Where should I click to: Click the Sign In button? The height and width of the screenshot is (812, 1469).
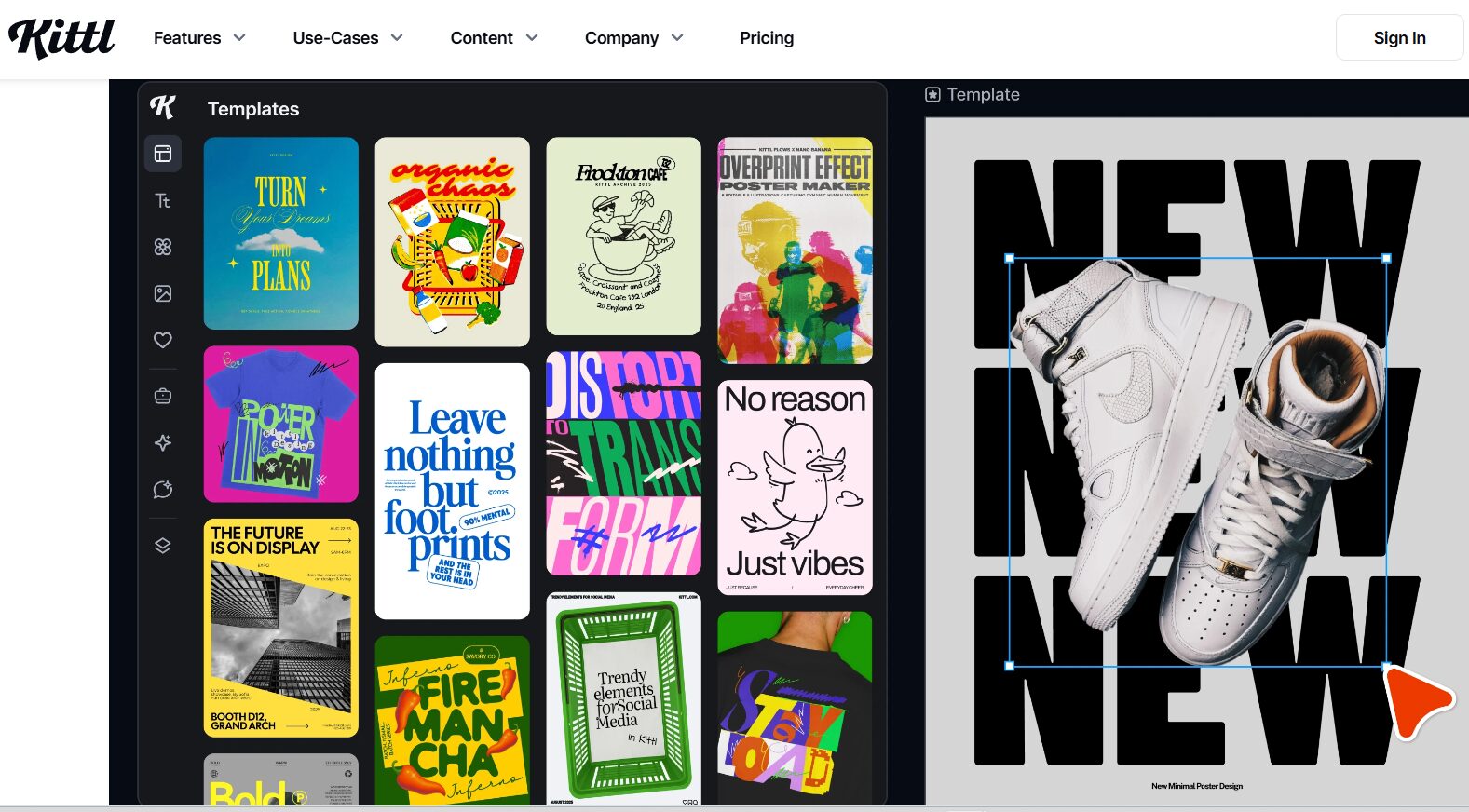click(1399, 38)
